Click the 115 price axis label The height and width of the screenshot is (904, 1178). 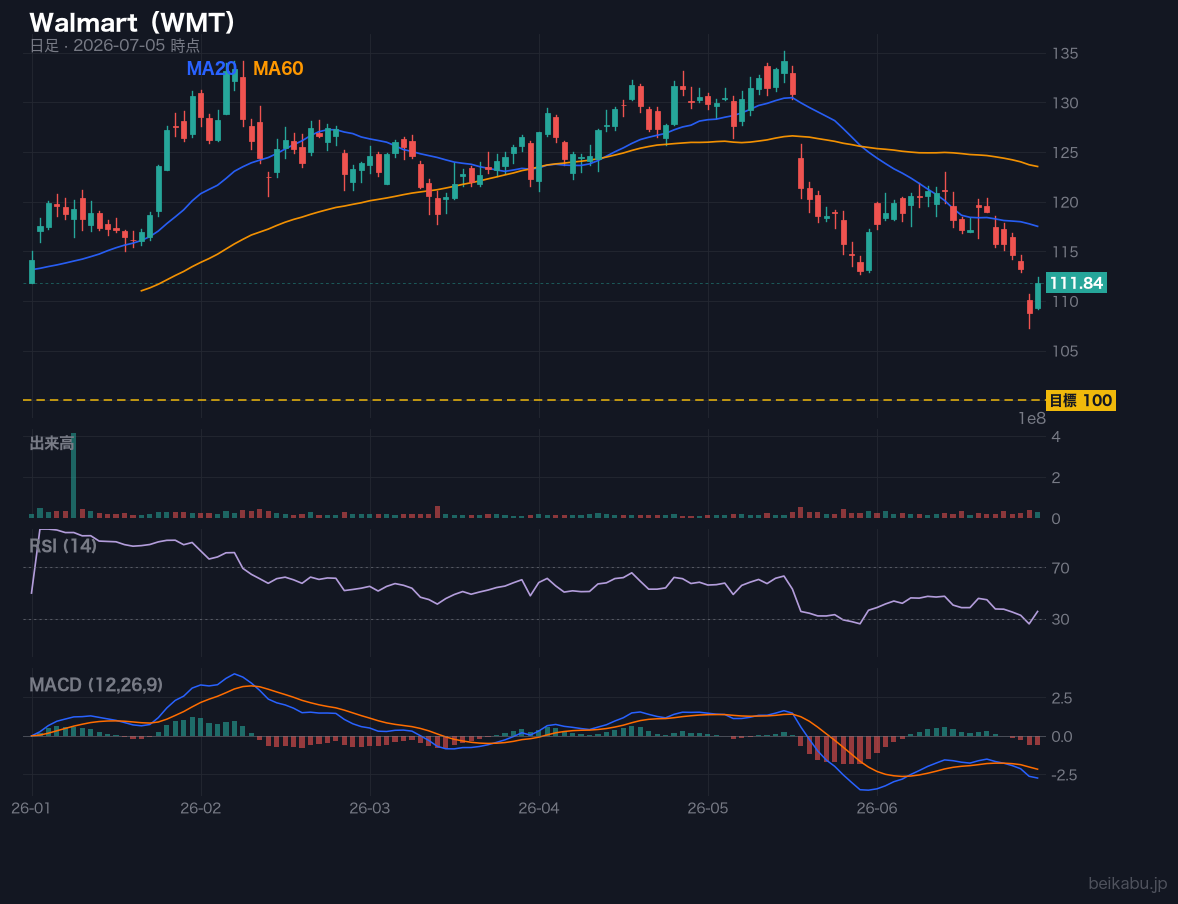click(1065, 252)
